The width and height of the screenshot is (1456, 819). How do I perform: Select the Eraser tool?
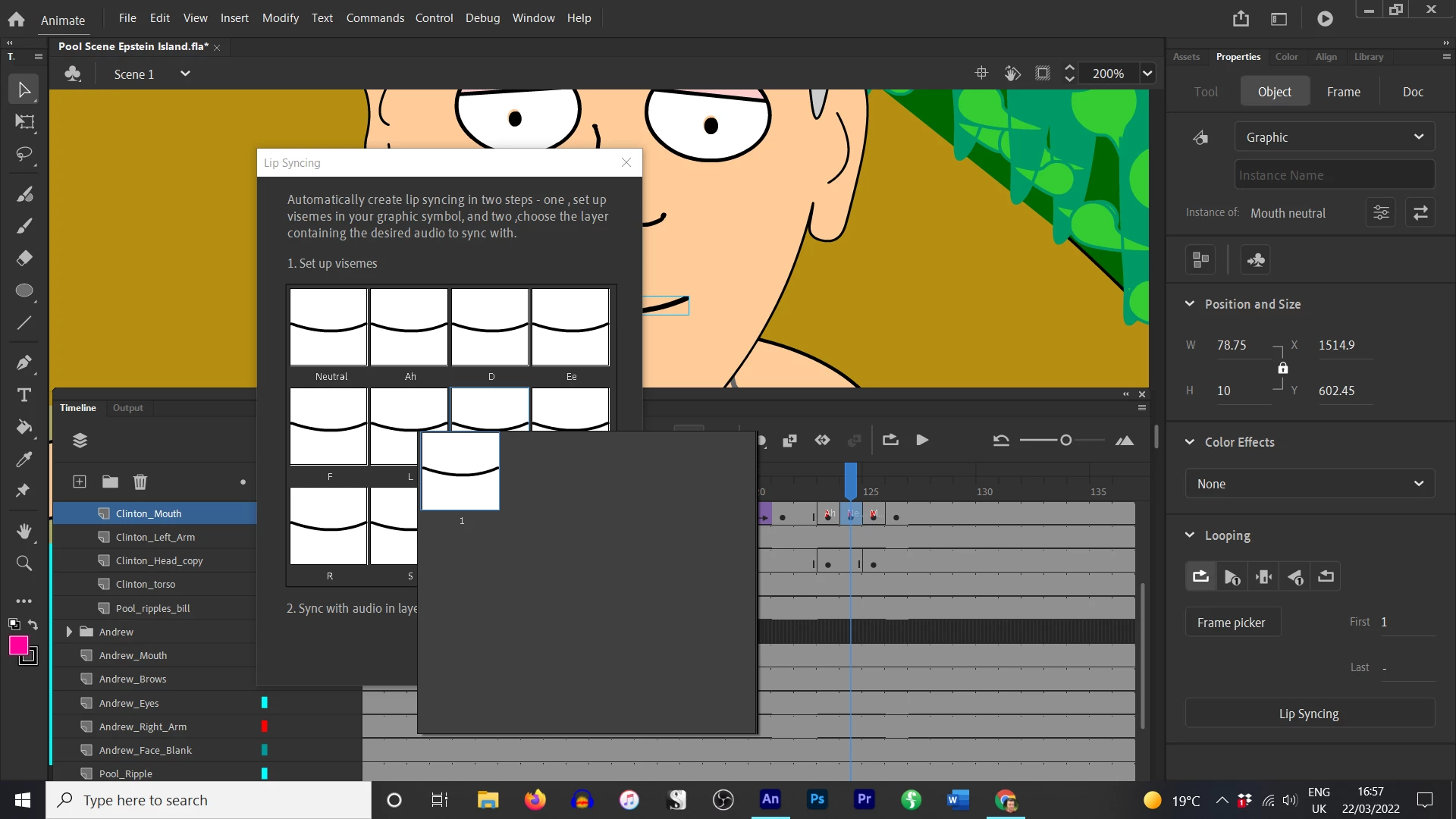pyautogui.click(x=24, y=258)
